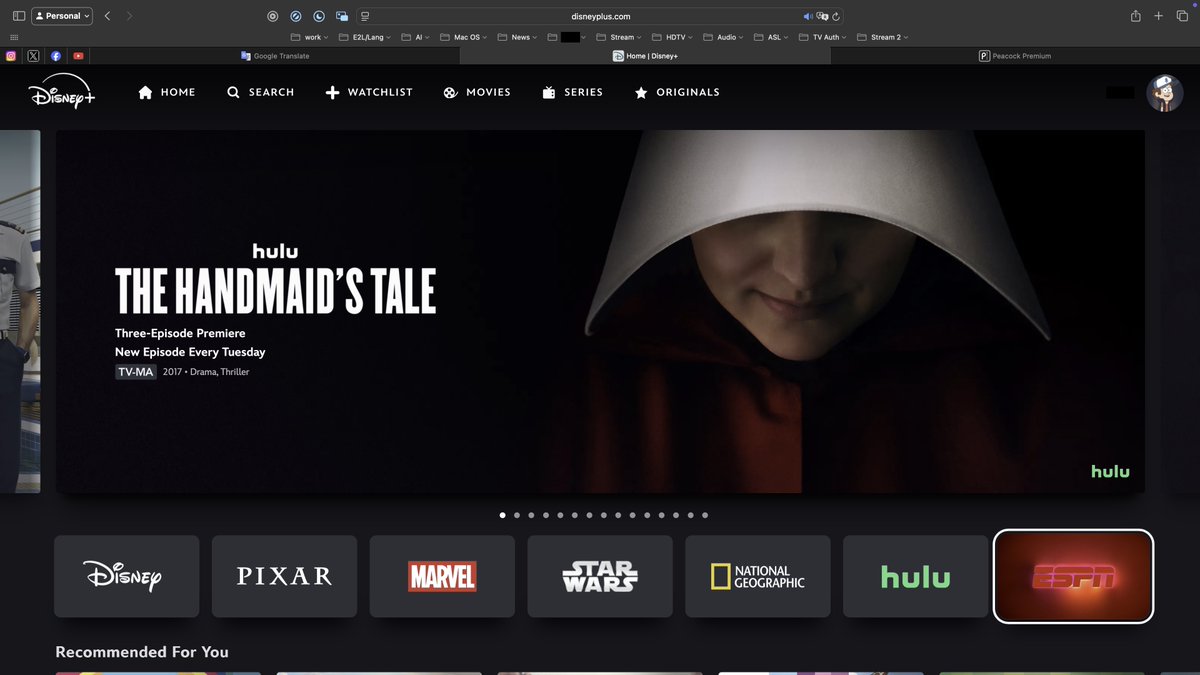Open the Star Wars brand tile

(600, 576)
